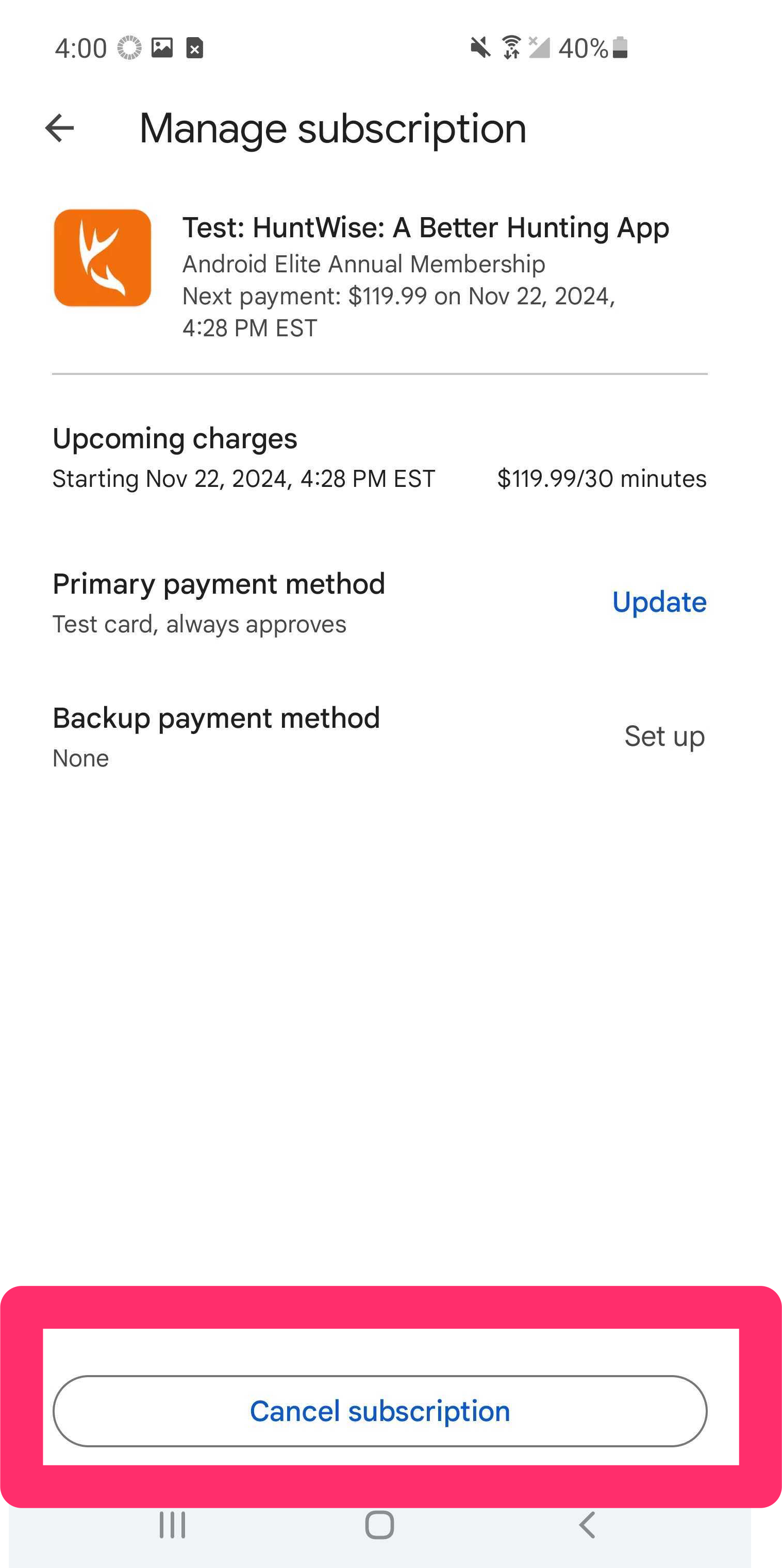Tap the file error notification icon
This screenshot has height=1568, width=782.
pos(195,47)
